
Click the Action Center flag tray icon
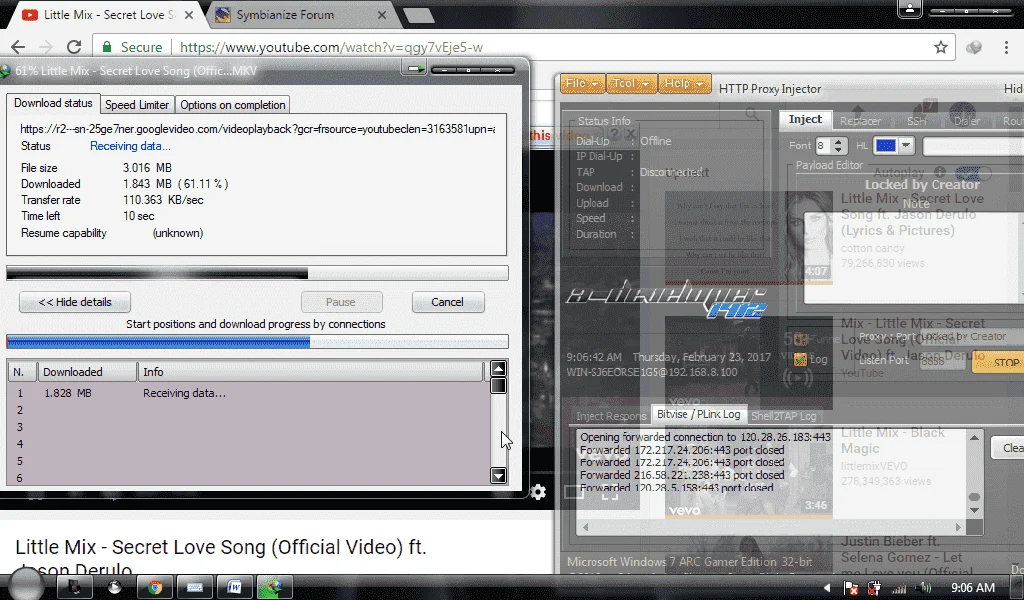[851, 588]
